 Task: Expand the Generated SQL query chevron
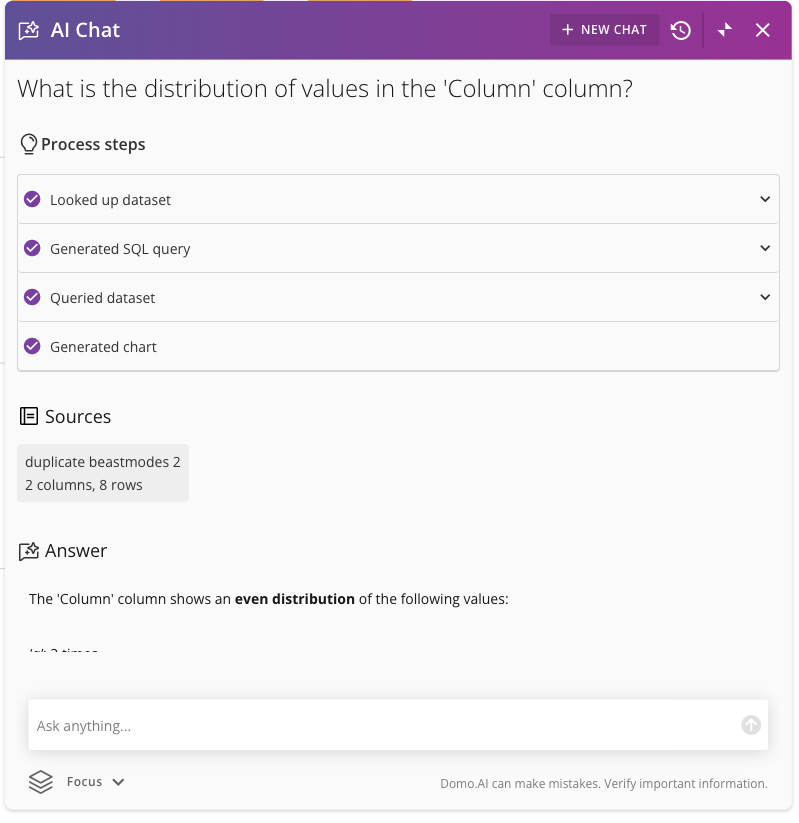click(765, 248)
